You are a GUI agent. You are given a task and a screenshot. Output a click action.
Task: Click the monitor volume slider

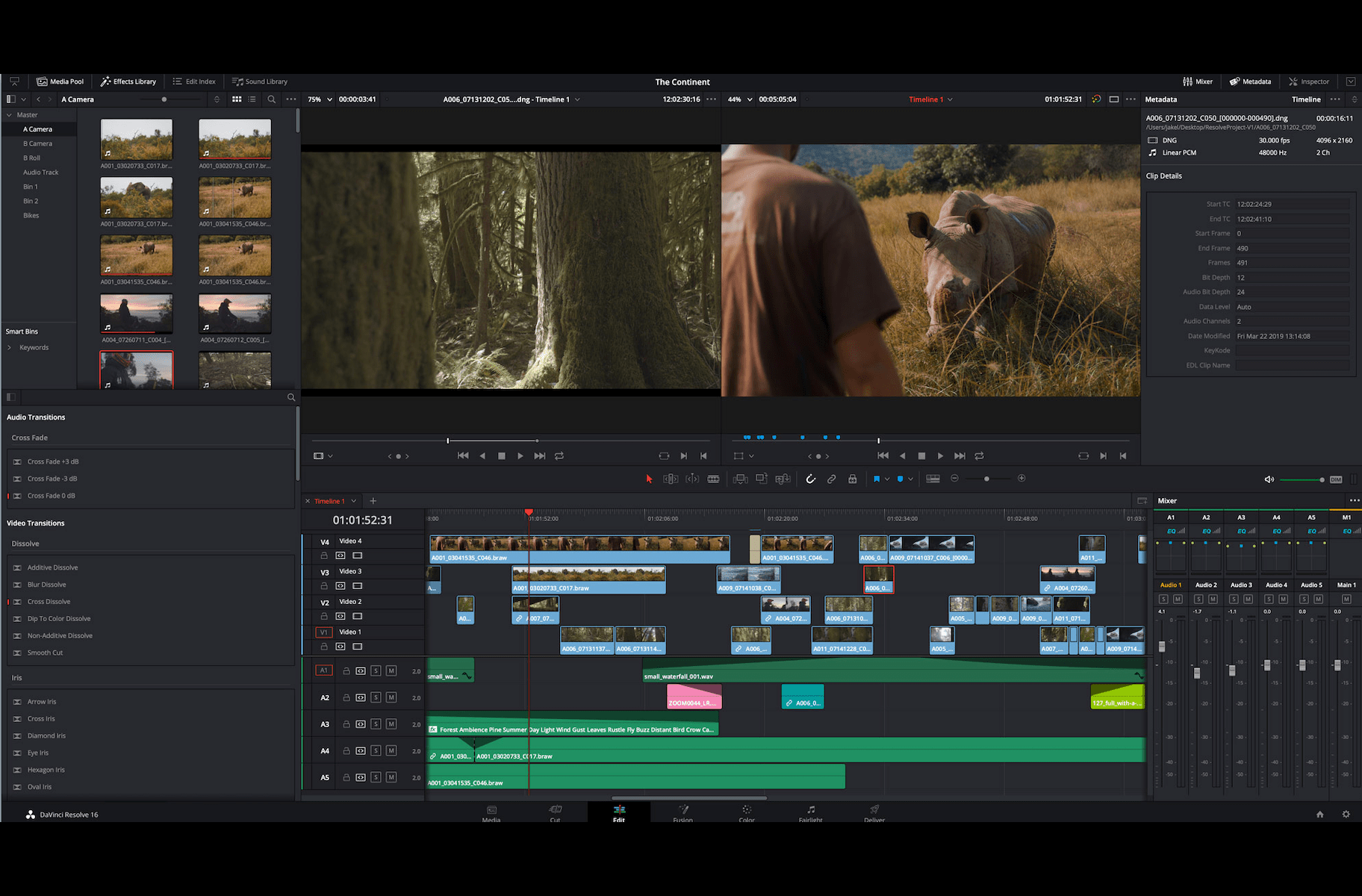(1301, 479)
